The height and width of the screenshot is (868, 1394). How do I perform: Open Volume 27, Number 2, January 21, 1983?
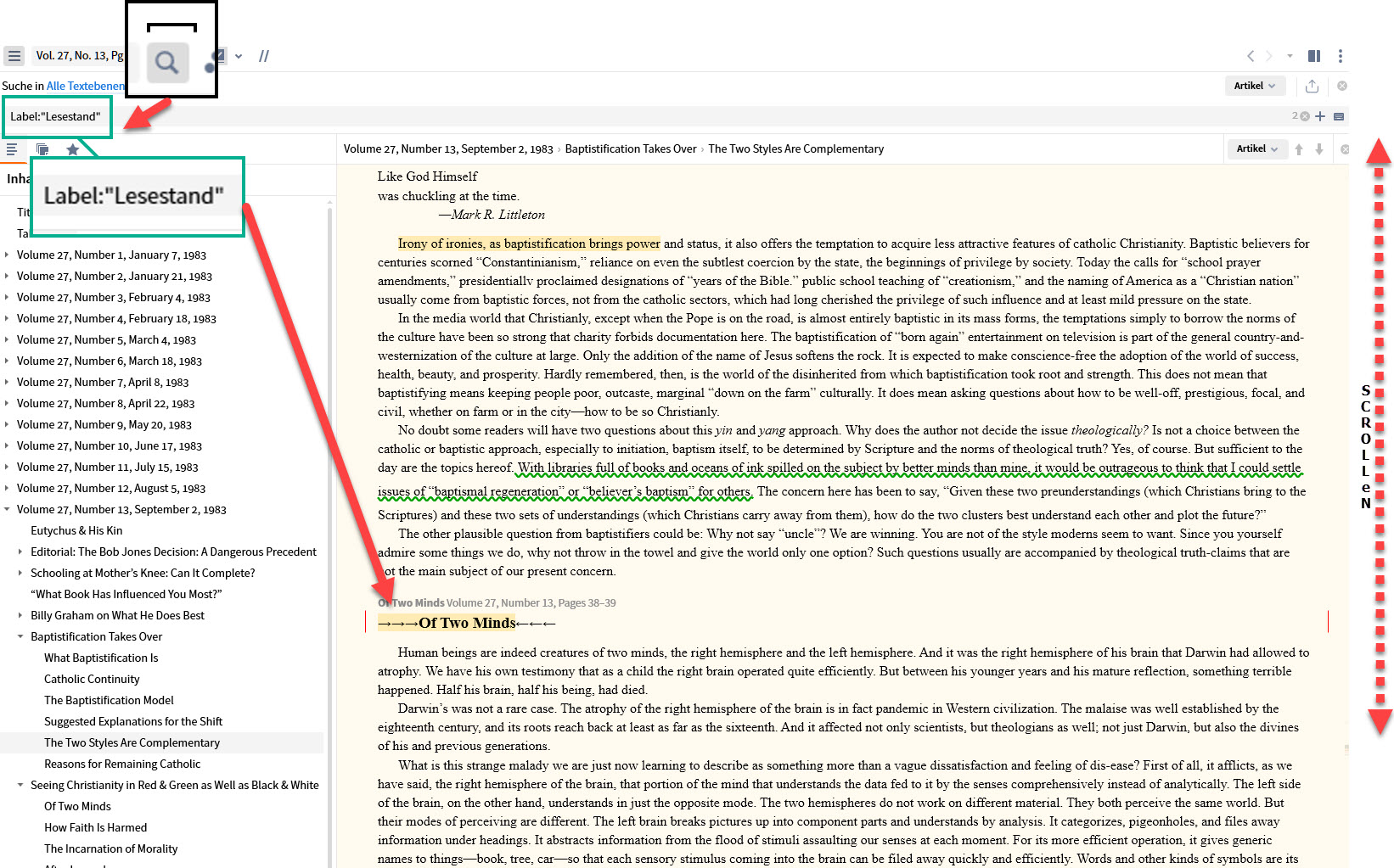pos(115,276)
